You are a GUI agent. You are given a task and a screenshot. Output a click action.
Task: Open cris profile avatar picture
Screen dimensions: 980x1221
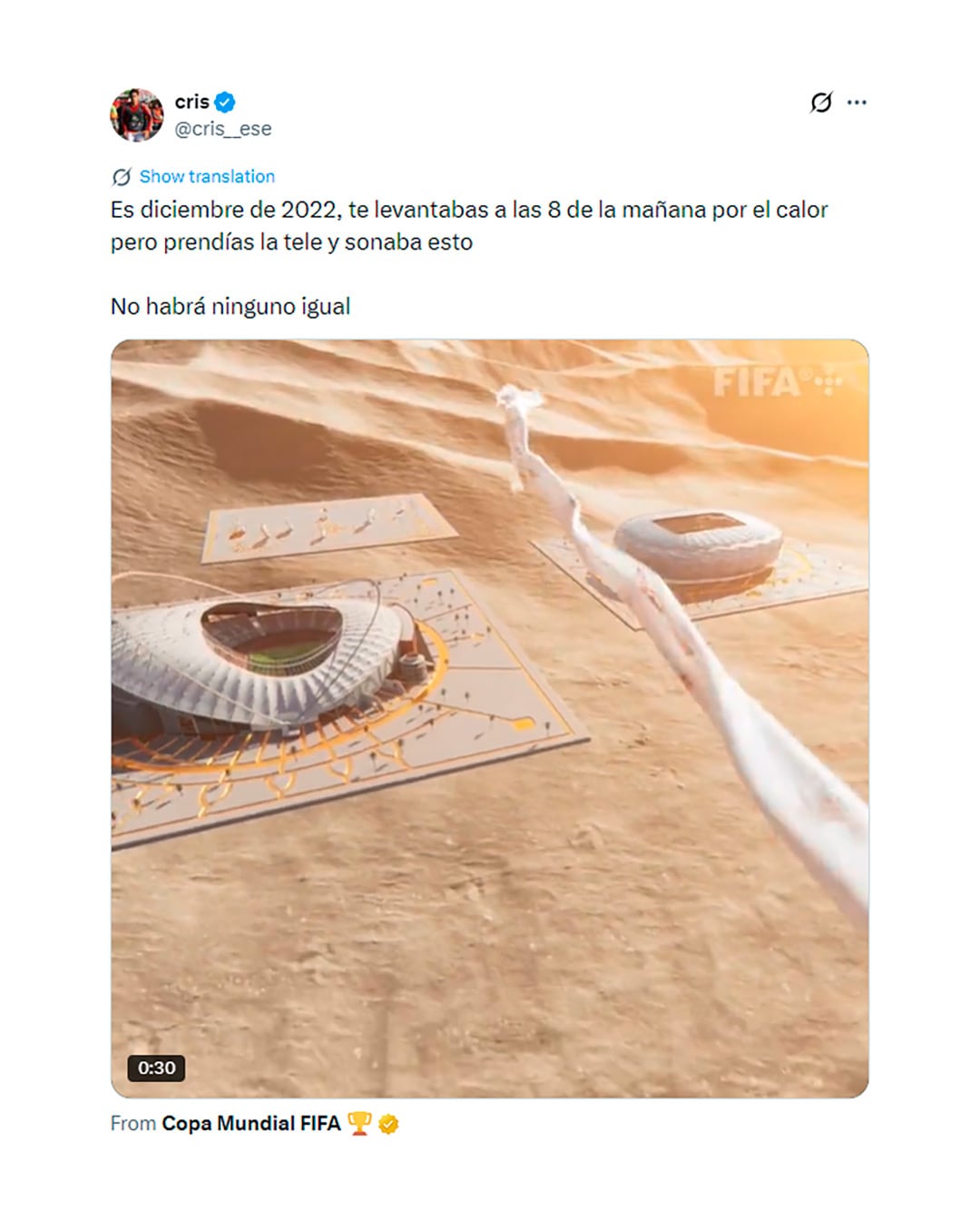(x=136, y=115)
